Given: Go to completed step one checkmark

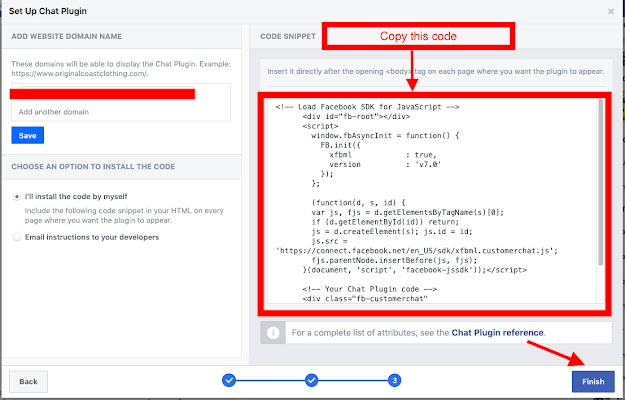Looking at the screenshot, I should pos(229,380).
